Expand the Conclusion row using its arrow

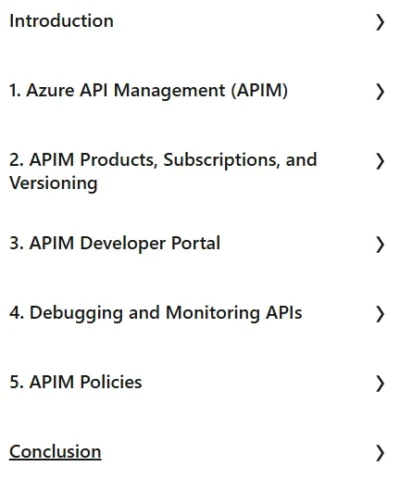[380, 453]
